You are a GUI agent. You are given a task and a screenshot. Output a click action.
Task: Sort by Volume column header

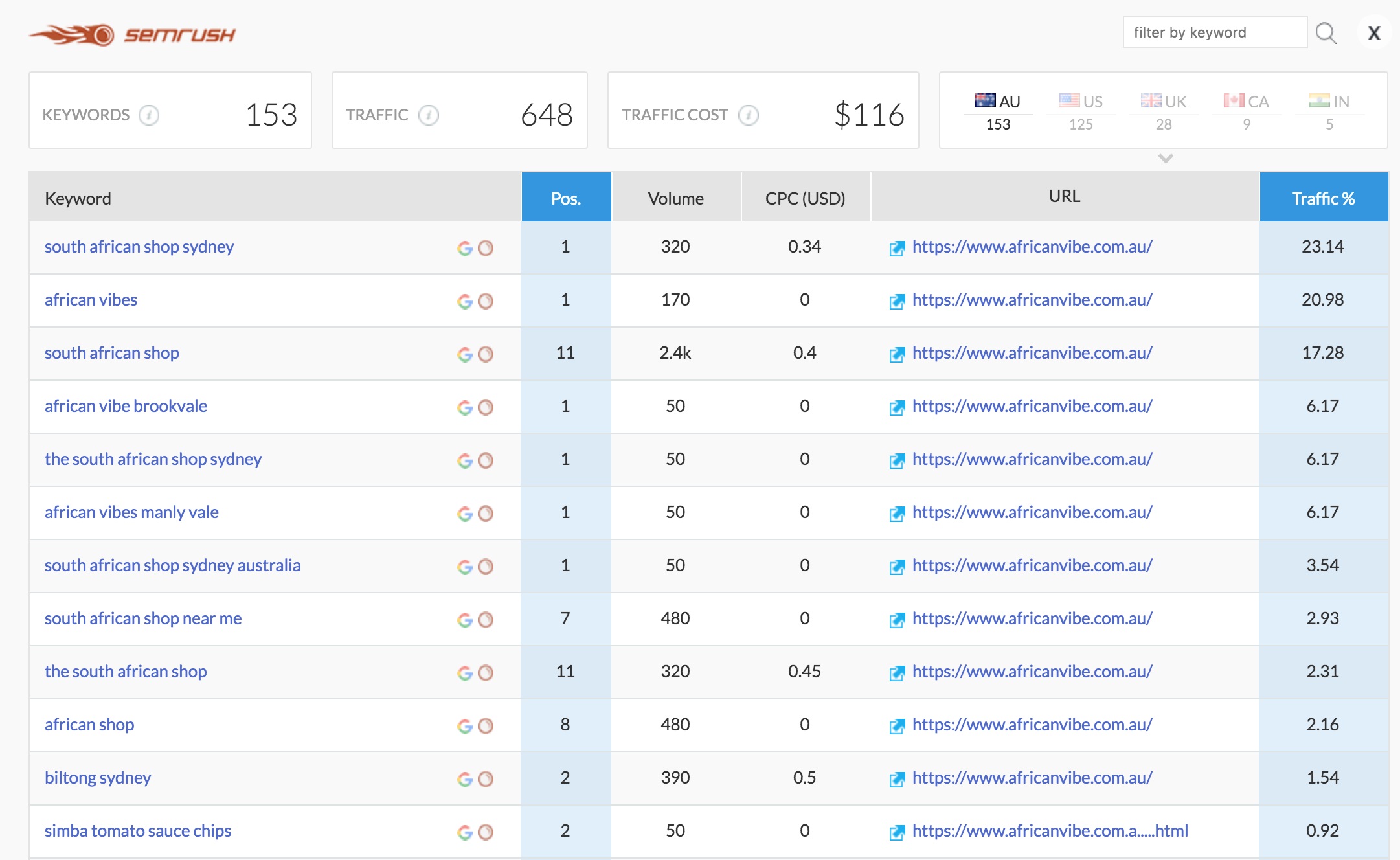[676, 198]
